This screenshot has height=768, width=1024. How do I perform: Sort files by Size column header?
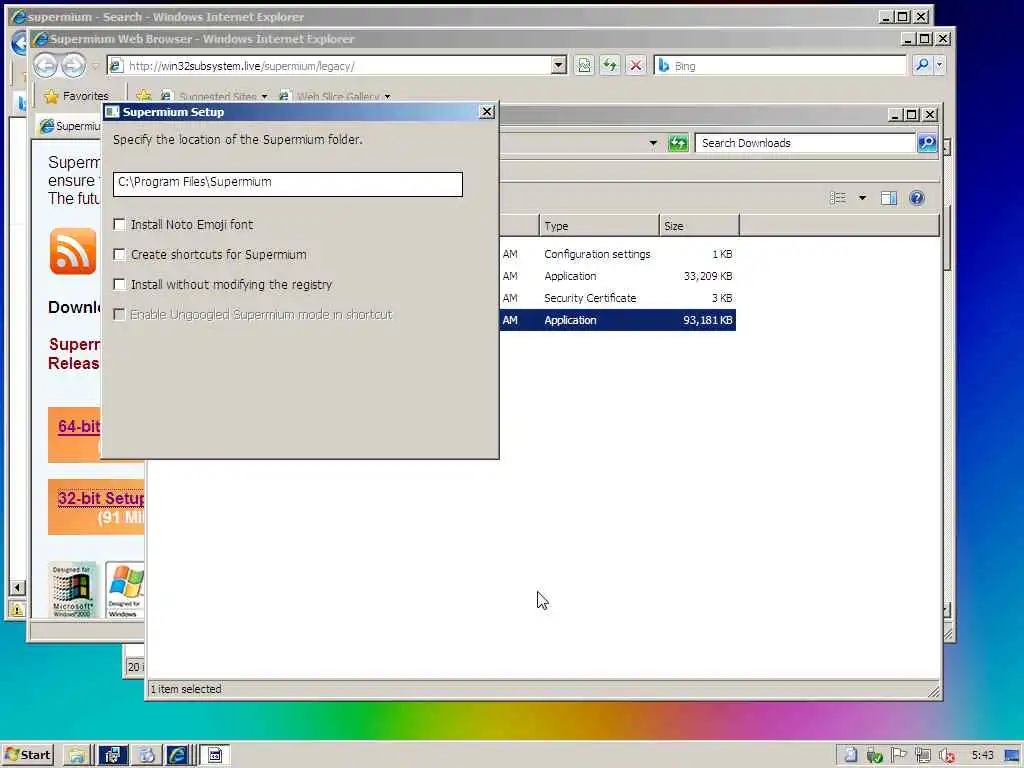pos(699,226)
